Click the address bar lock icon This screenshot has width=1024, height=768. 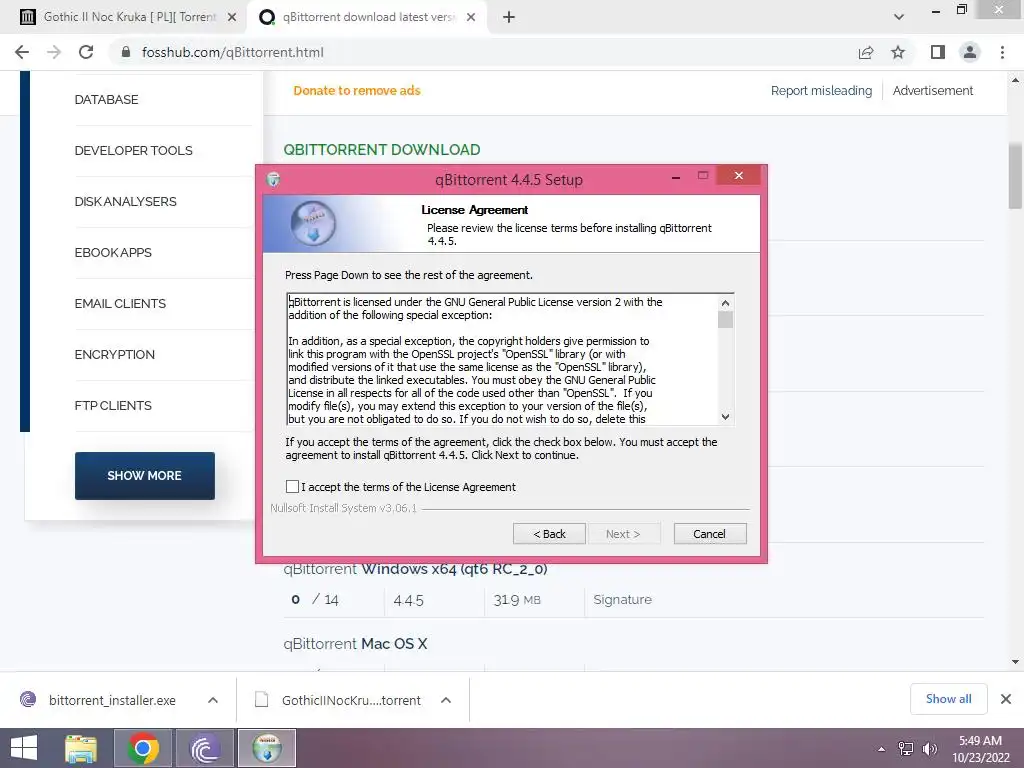pos(126,52)
